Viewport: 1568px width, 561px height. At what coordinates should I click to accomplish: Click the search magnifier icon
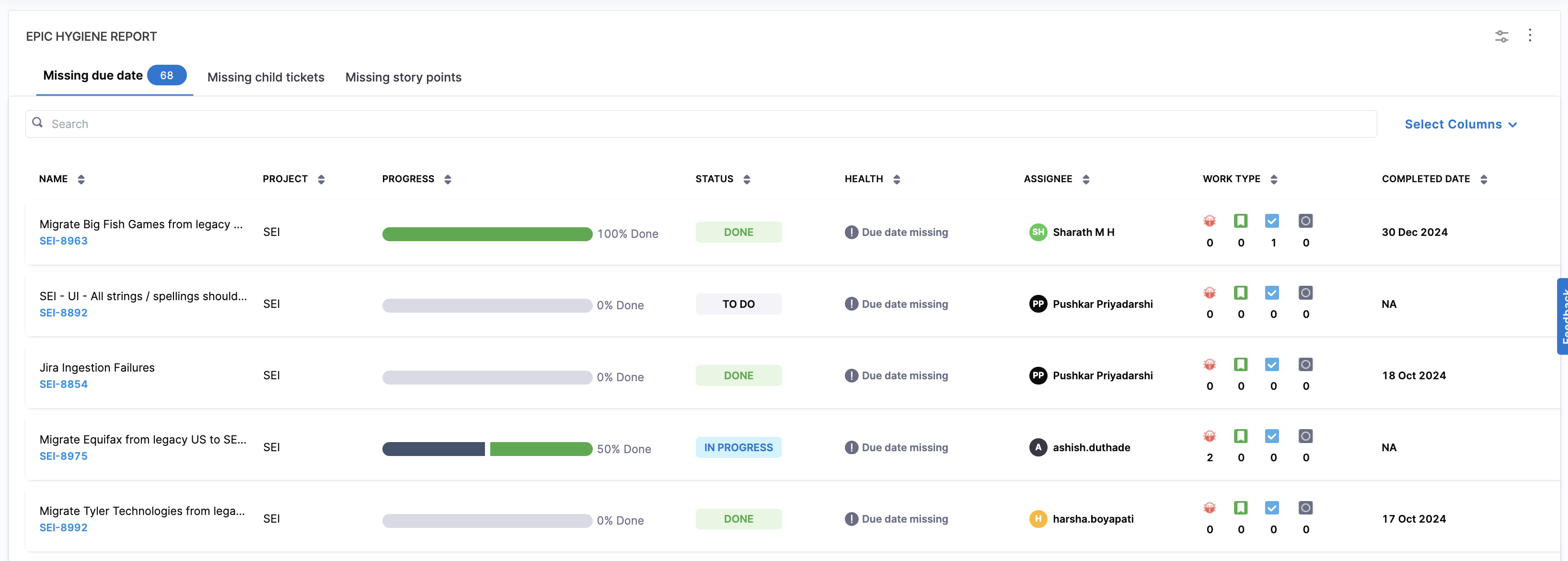(38, 122)
